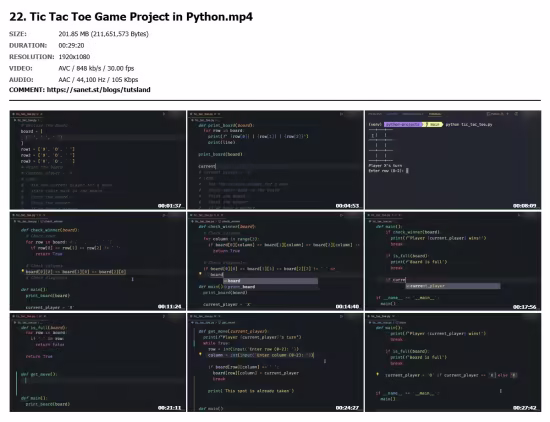Viewport: 550px width, 422px height.
Task: Open the get_move thumbnail at 00:24:27
Action: click(275, 362)
